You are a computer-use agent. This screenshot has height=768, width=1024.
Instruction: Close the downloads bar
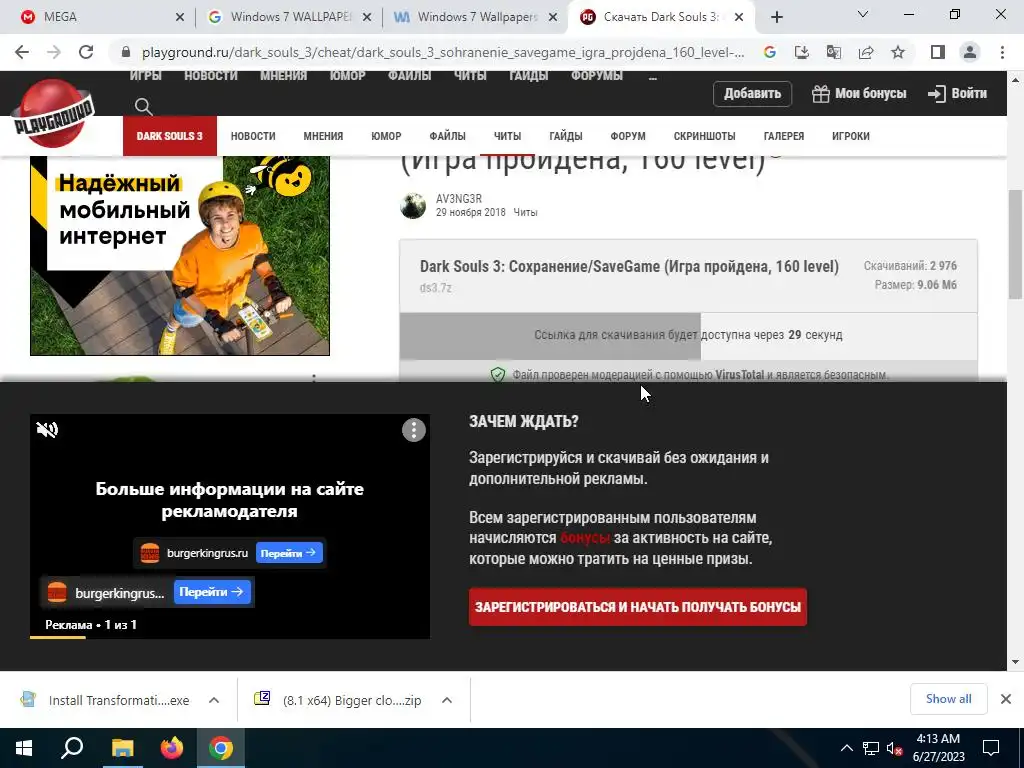[x=1006, y=699]
